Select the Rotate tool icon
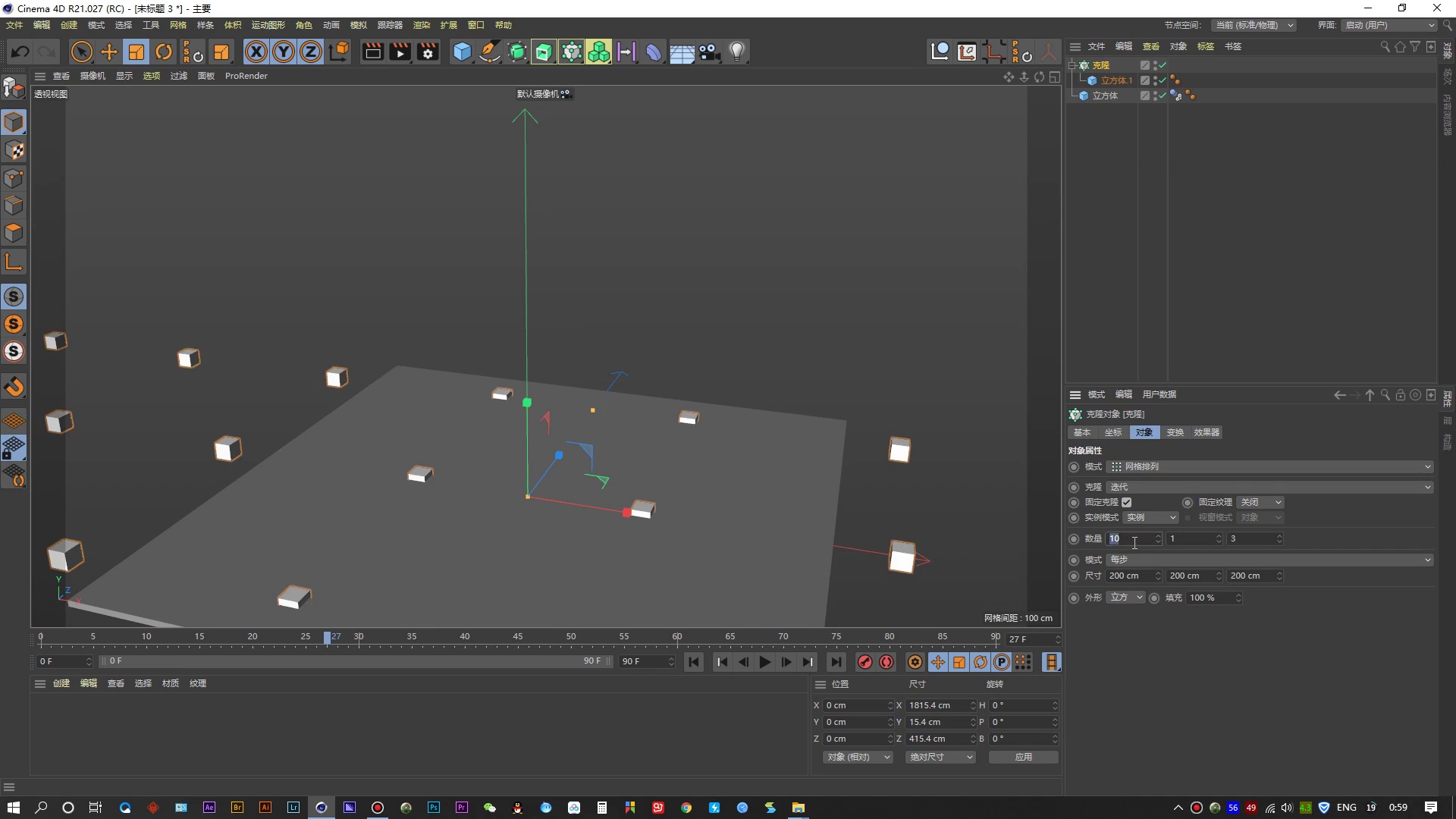Screen dimensions: 1456x819 click(164, 52)
